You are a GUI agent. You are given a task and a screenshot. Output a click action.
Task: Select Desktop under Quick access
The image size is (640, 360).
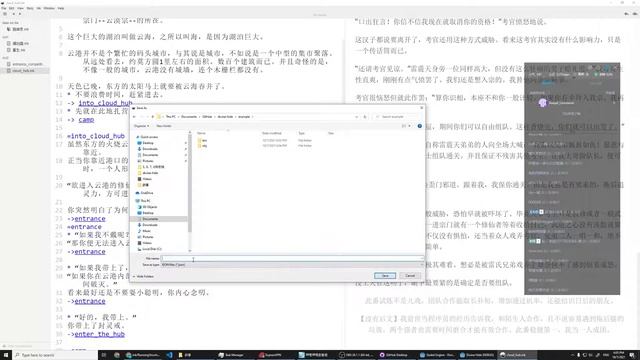pyautogui.click(x=148, y=143)
